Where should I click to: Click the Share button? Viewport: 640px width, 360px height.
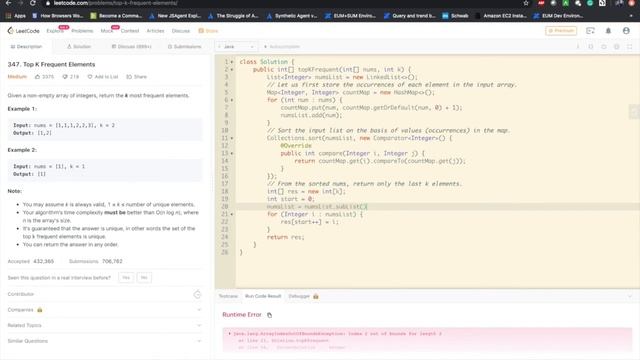tap(136, 77)
